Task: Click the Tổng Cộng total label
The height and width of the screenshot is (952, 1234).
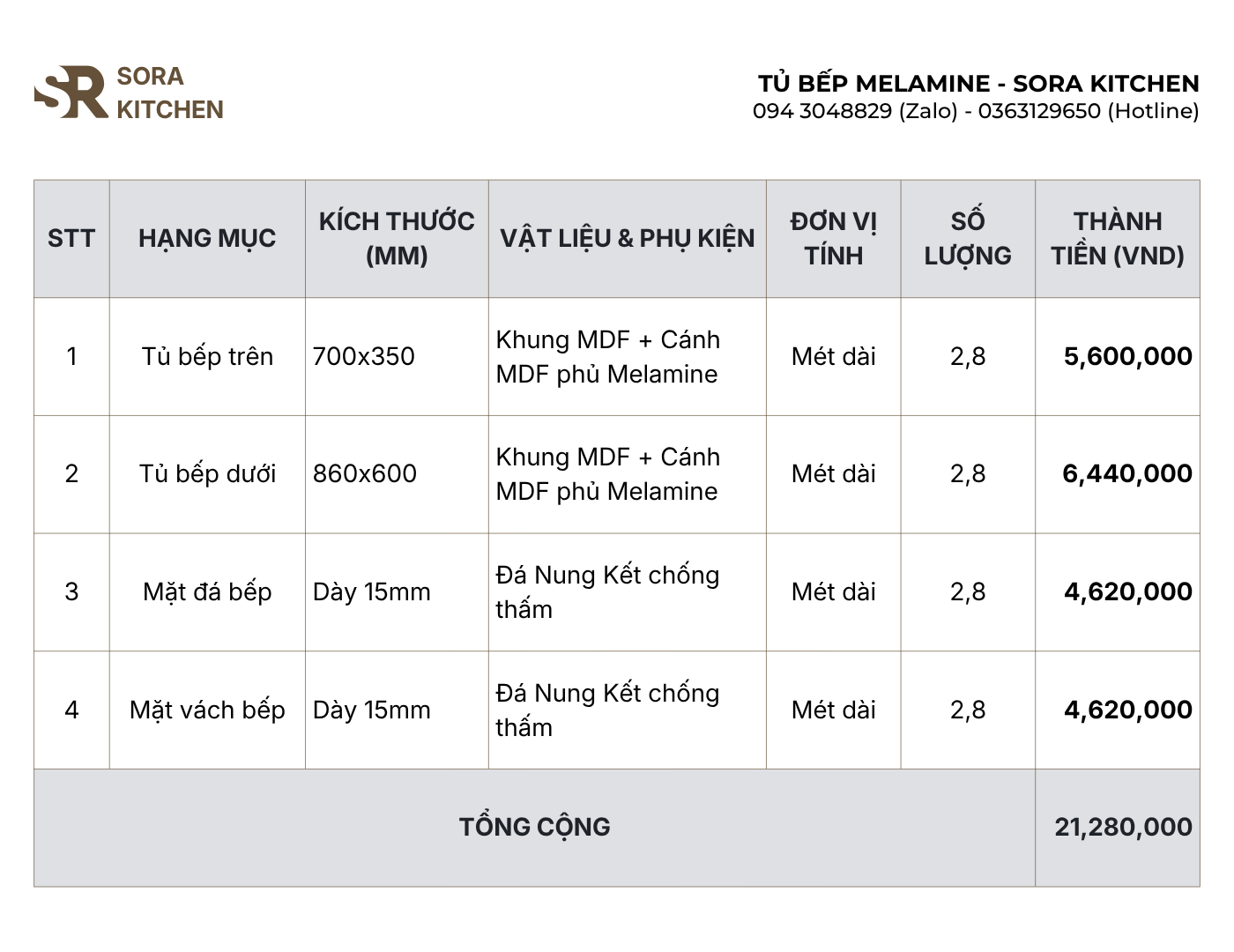Action: click(534, 827)
